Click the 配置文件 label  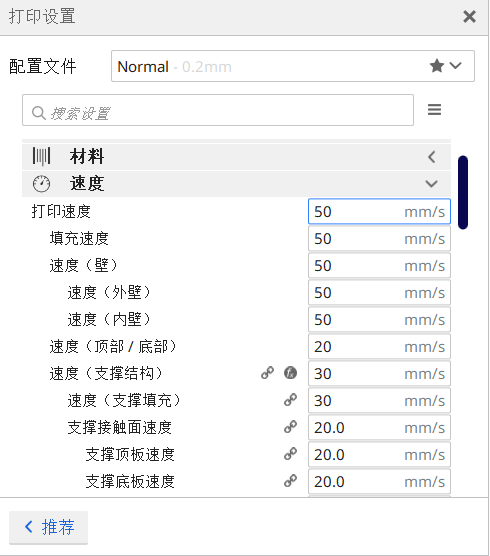(43, 66)
